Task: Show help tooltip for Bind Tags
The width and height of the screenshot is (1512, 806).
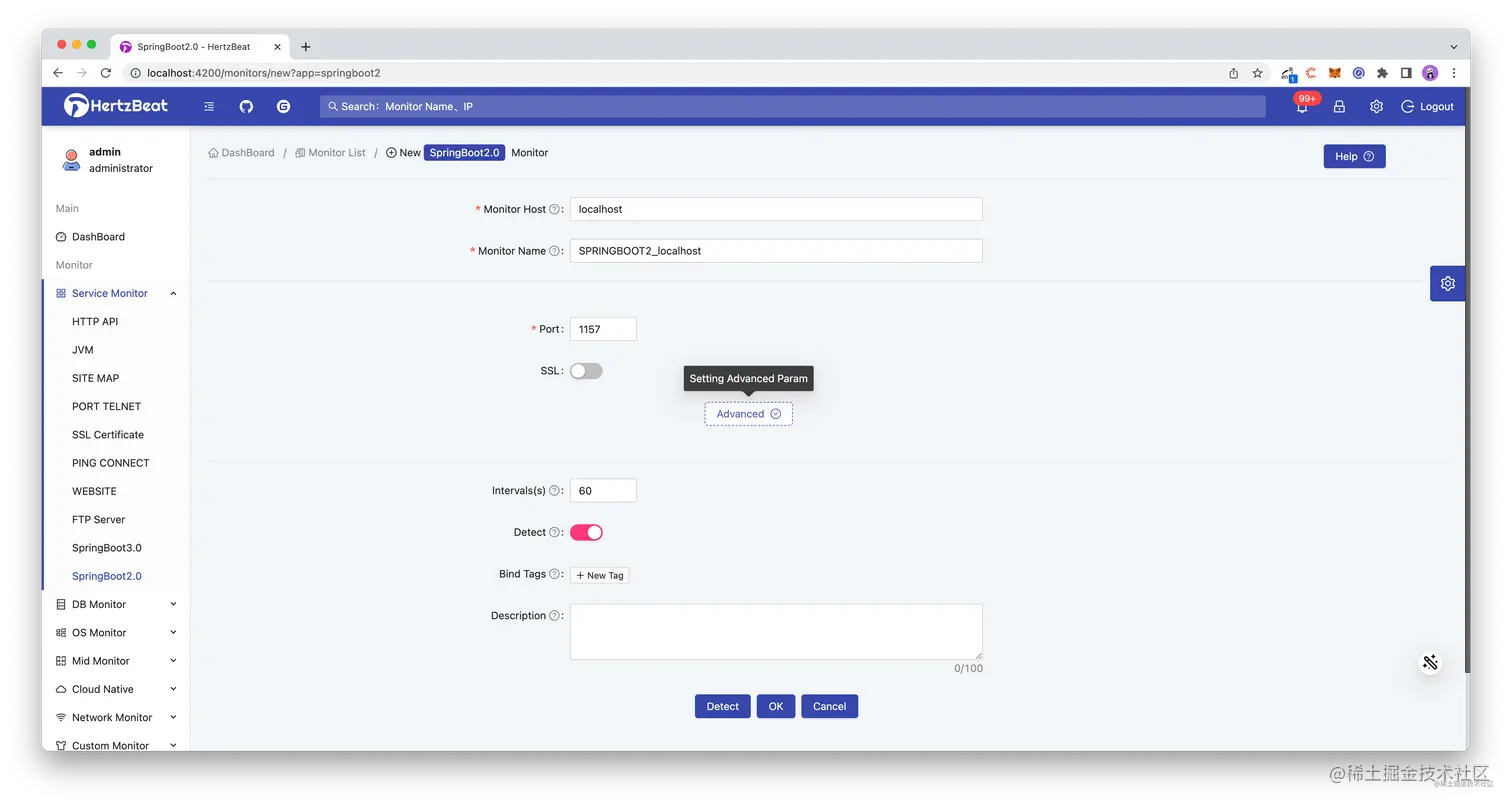Action: pyautogui.click(x=554, y=574)
